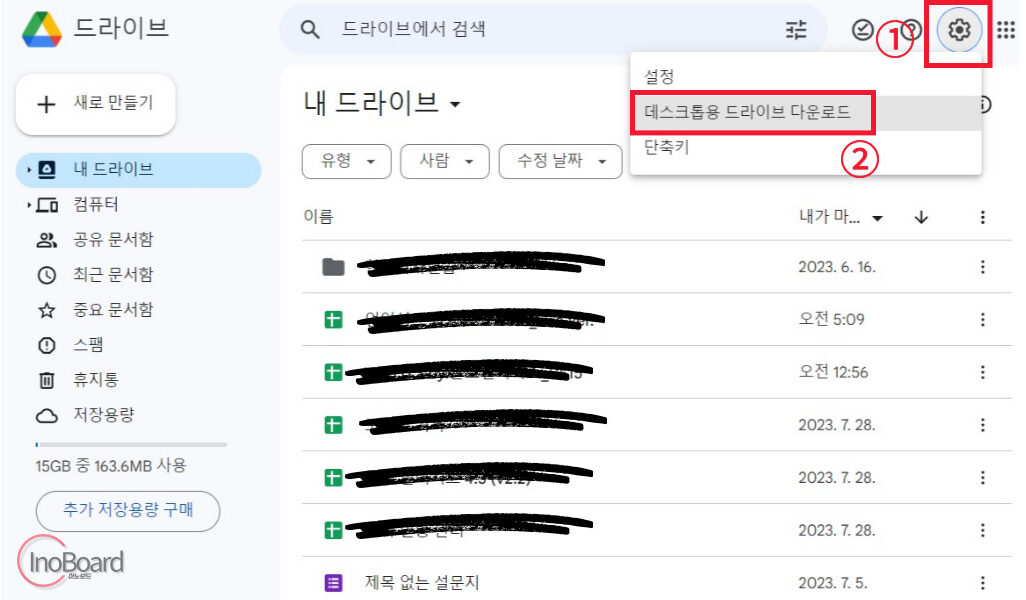Click the spam warning icon beside 스팸
Image resolution: width=1026 pixels, height=600 pixels.
click(x=46, y=345)
